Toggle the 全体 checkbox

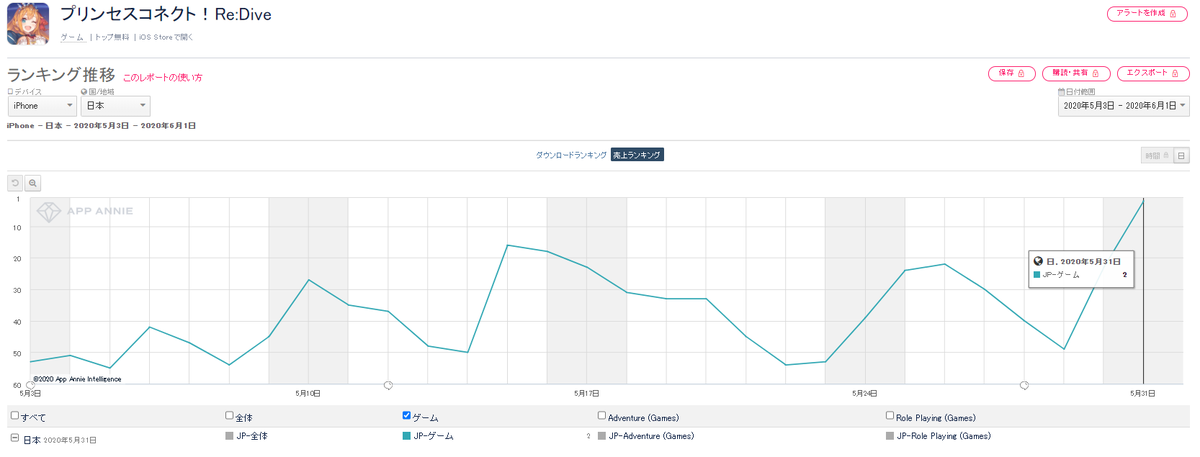pyautogui.click(x=230, y=416)
